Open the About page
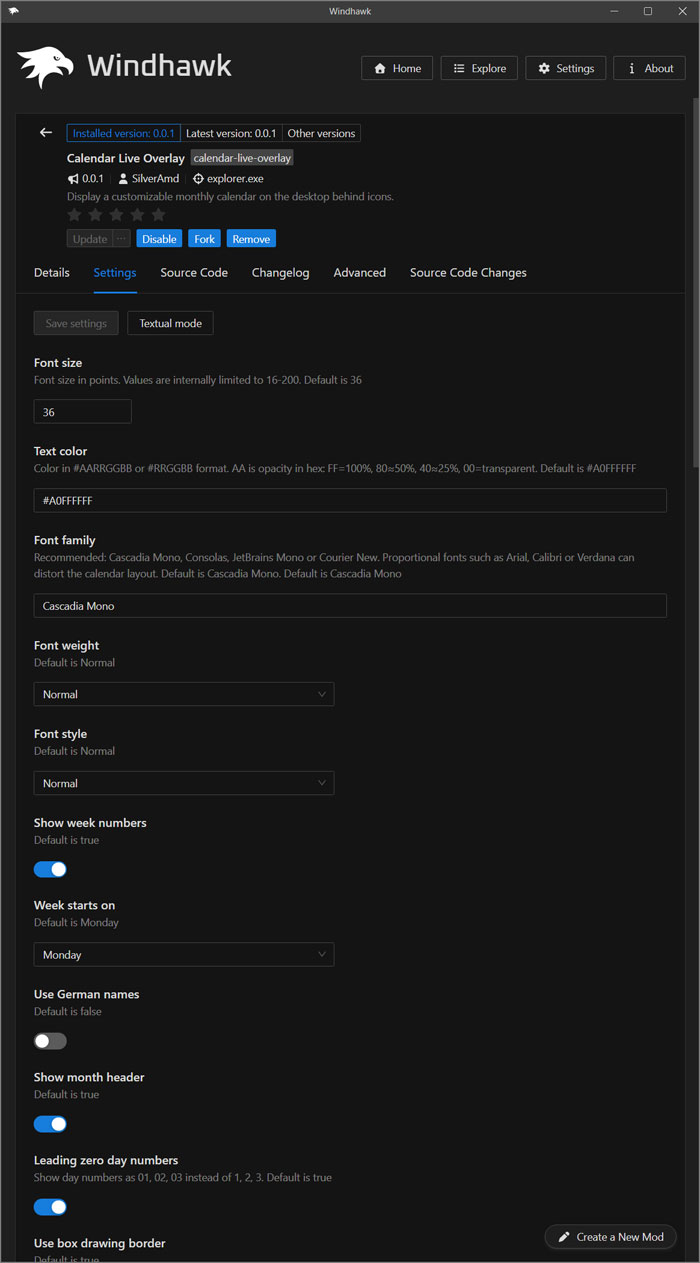The image size is (700, 1263). [650, 68]
